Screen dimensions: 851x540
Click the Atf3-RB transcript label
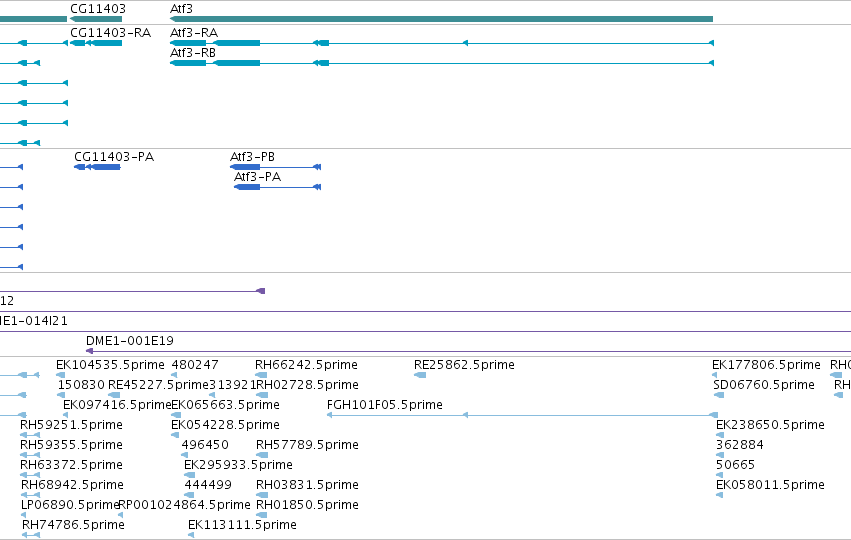(x=193, y=53)
